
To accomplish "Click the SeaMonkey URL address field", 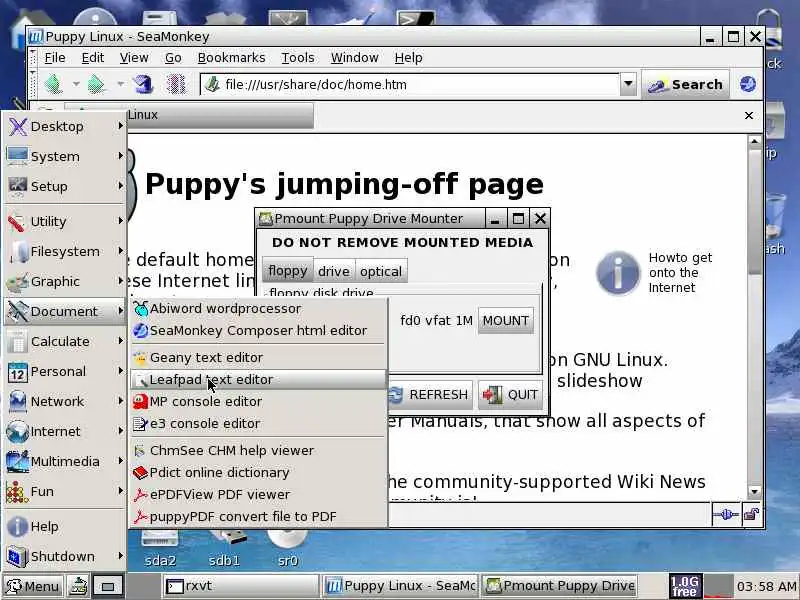I will point(410,84).
